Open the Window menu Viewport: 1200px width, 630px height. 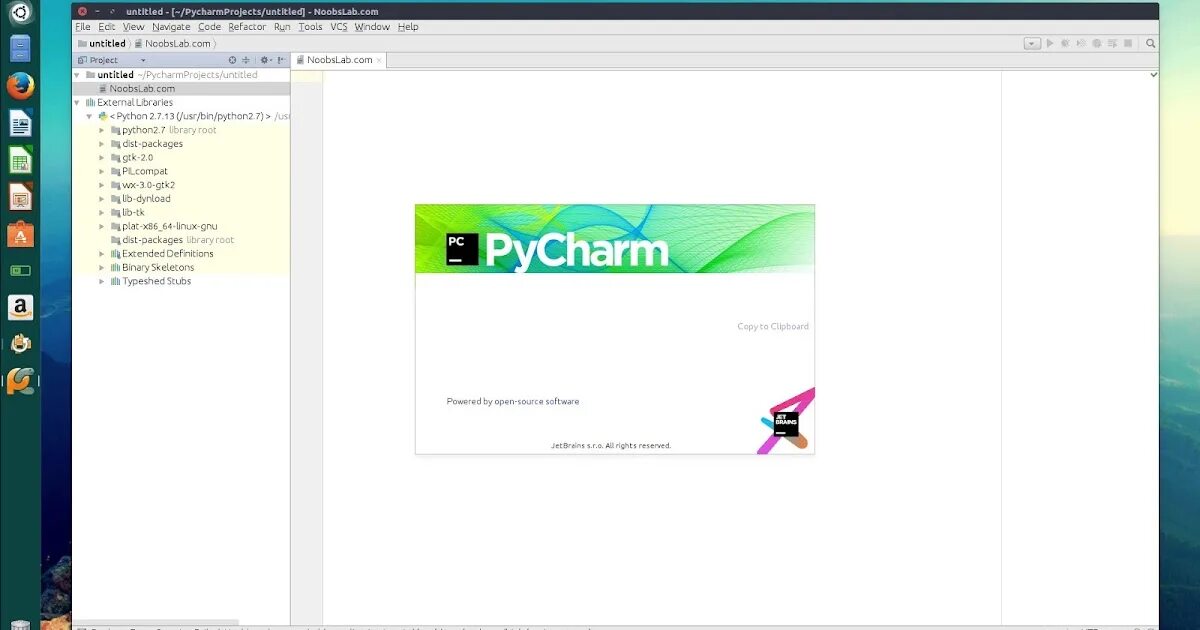[x=372, y=27]
